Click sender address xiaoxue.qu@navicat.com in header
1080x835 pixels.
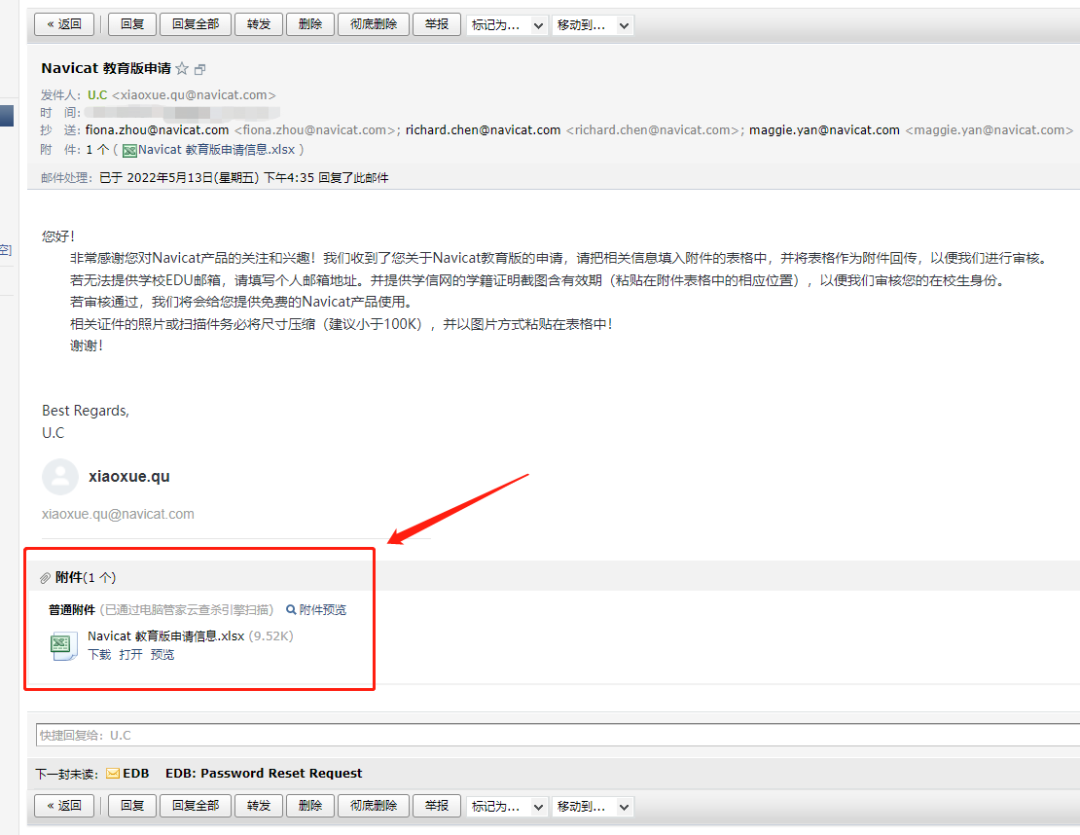tap(194, 95)
